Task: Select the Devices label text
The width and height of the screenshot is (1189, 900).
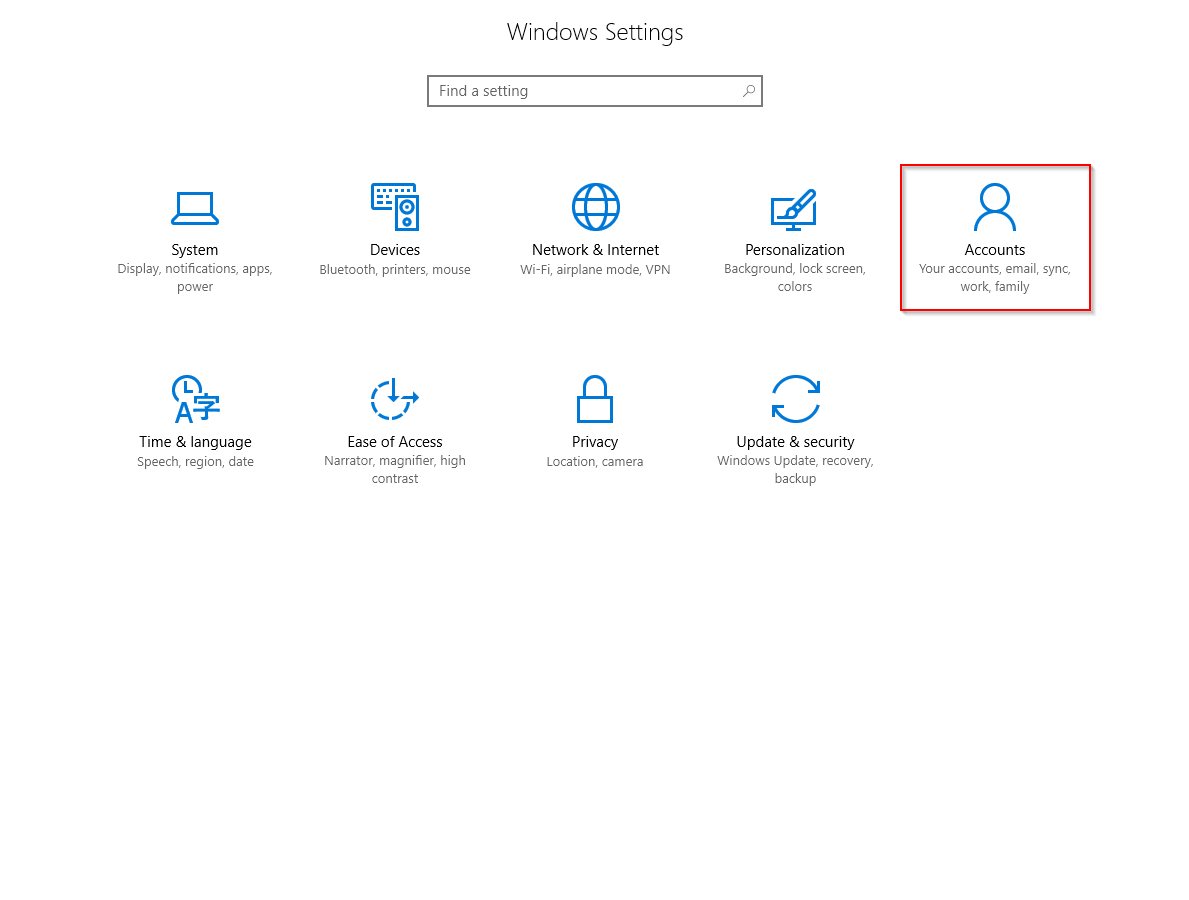Action: click(395, 250)
